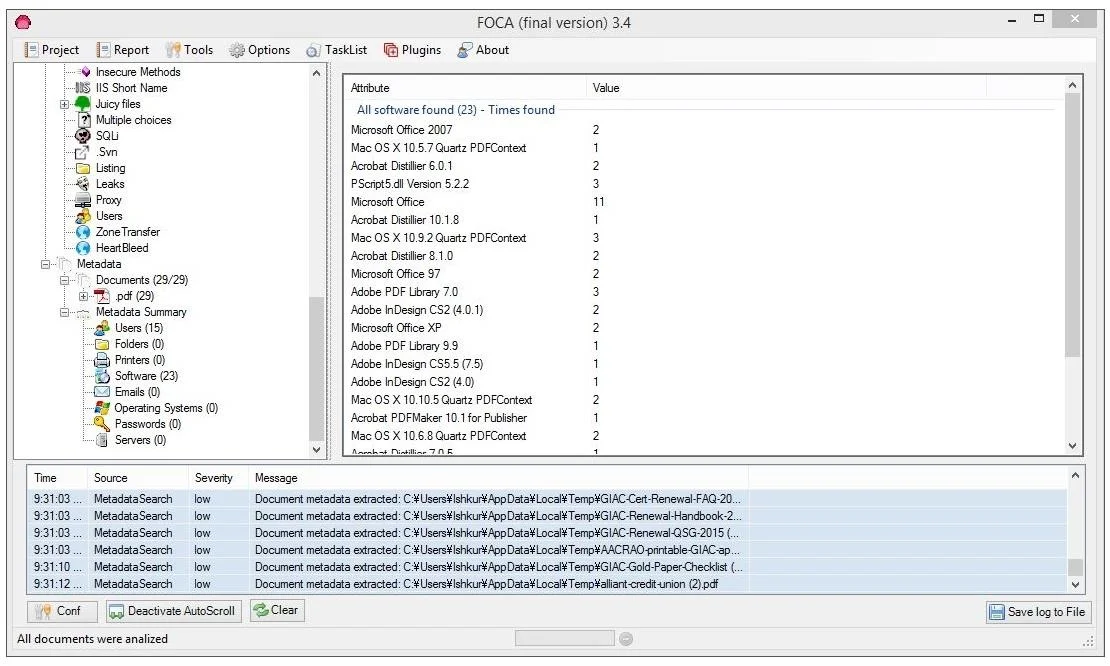Click the Folders (0) icon
The image size is (1110, 666).
coord(102,344)
